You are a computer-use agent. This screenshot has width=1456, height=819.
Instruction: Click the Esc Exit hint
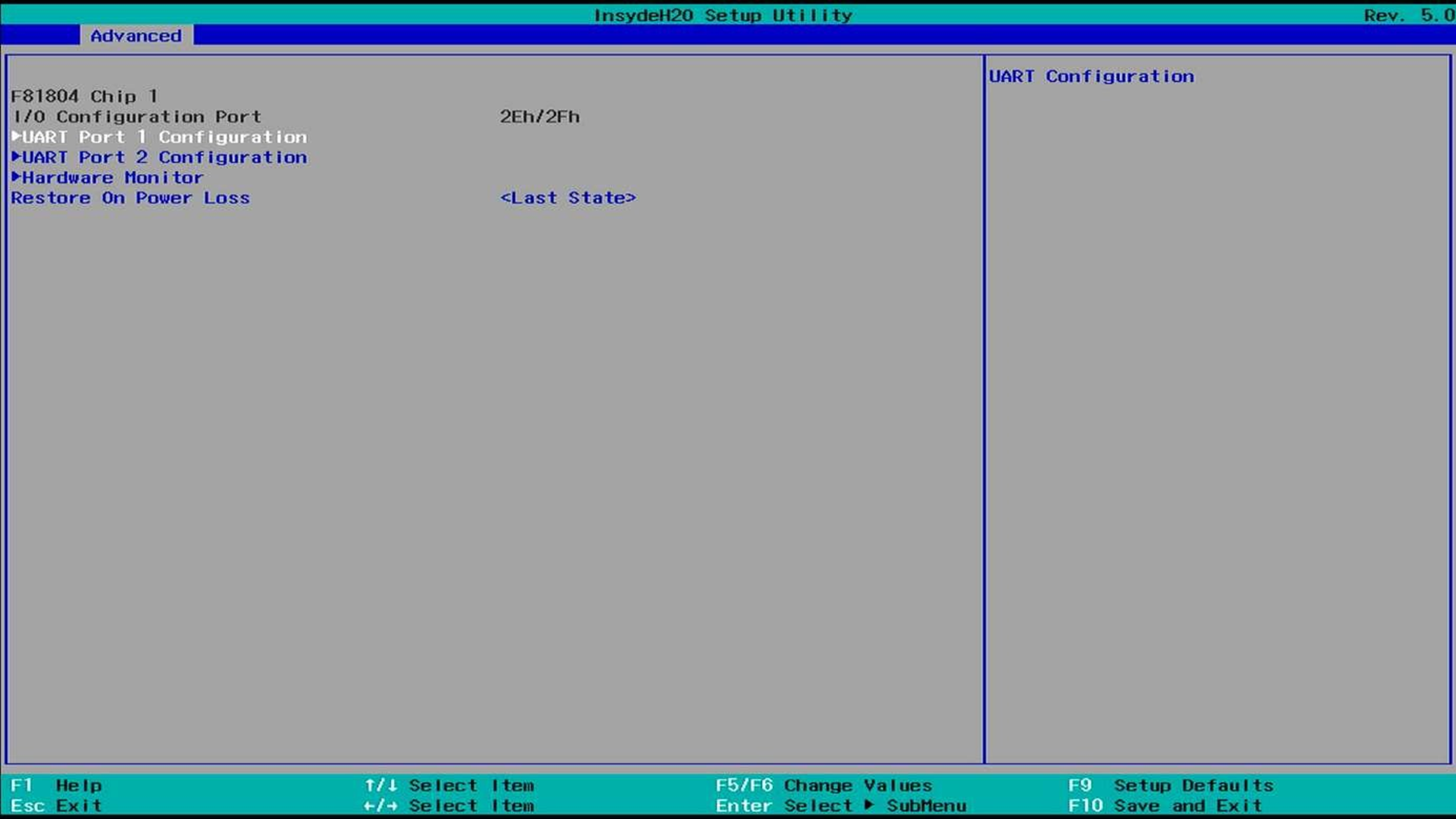click(57, 806)
